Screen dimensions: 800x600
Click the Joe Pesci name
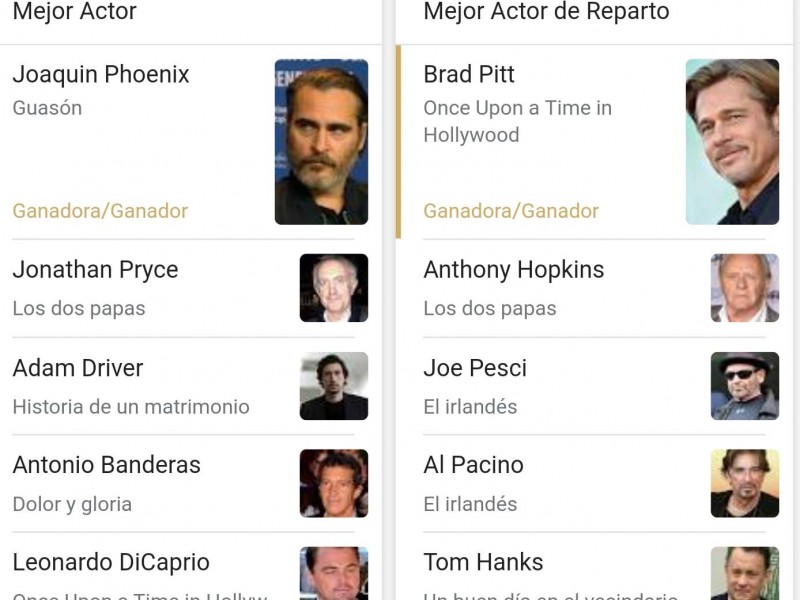click(475, 368)
